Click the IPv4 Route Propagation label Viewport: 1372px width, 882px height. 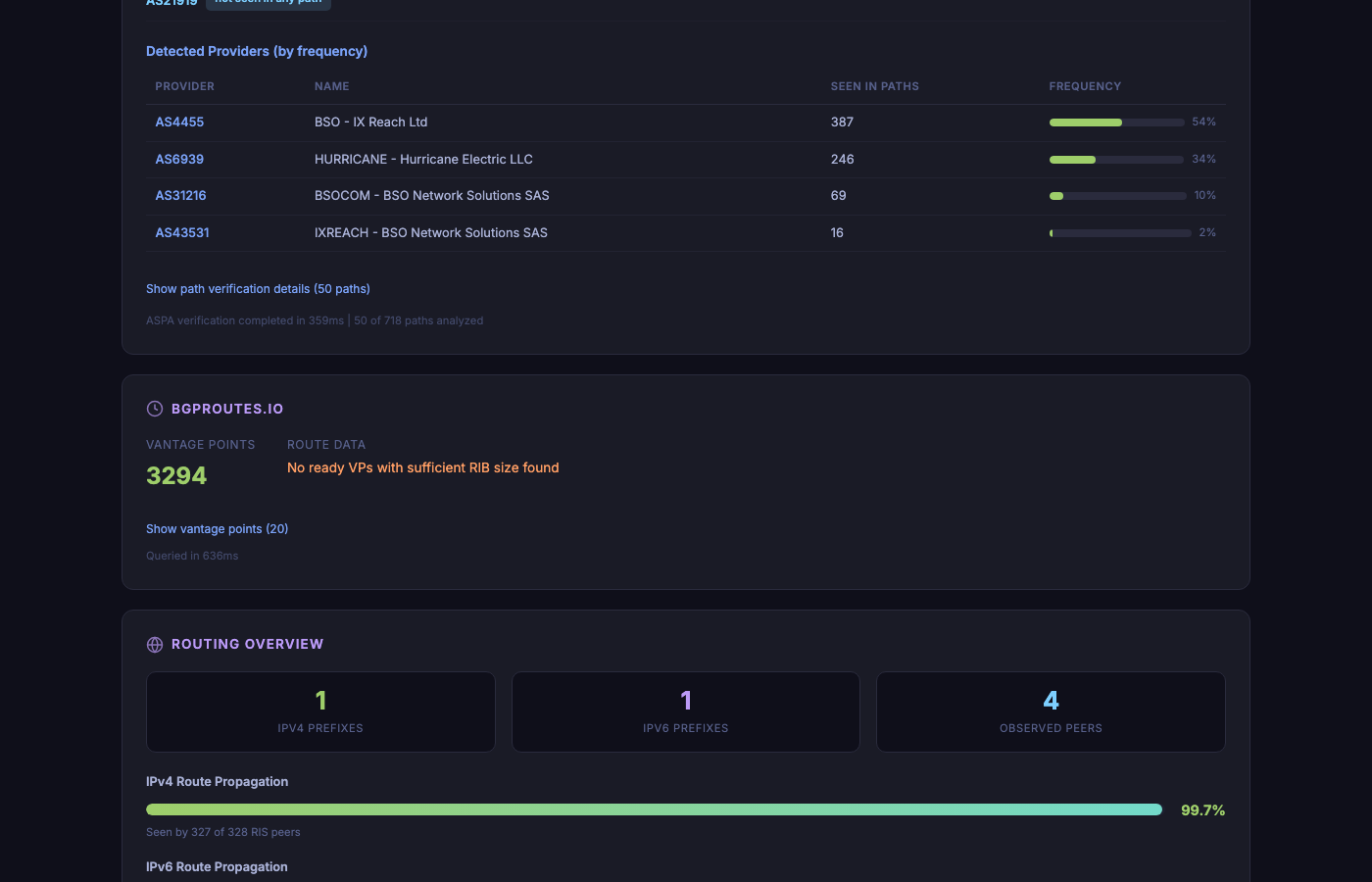pyautogui.click(x=217, y=782)
